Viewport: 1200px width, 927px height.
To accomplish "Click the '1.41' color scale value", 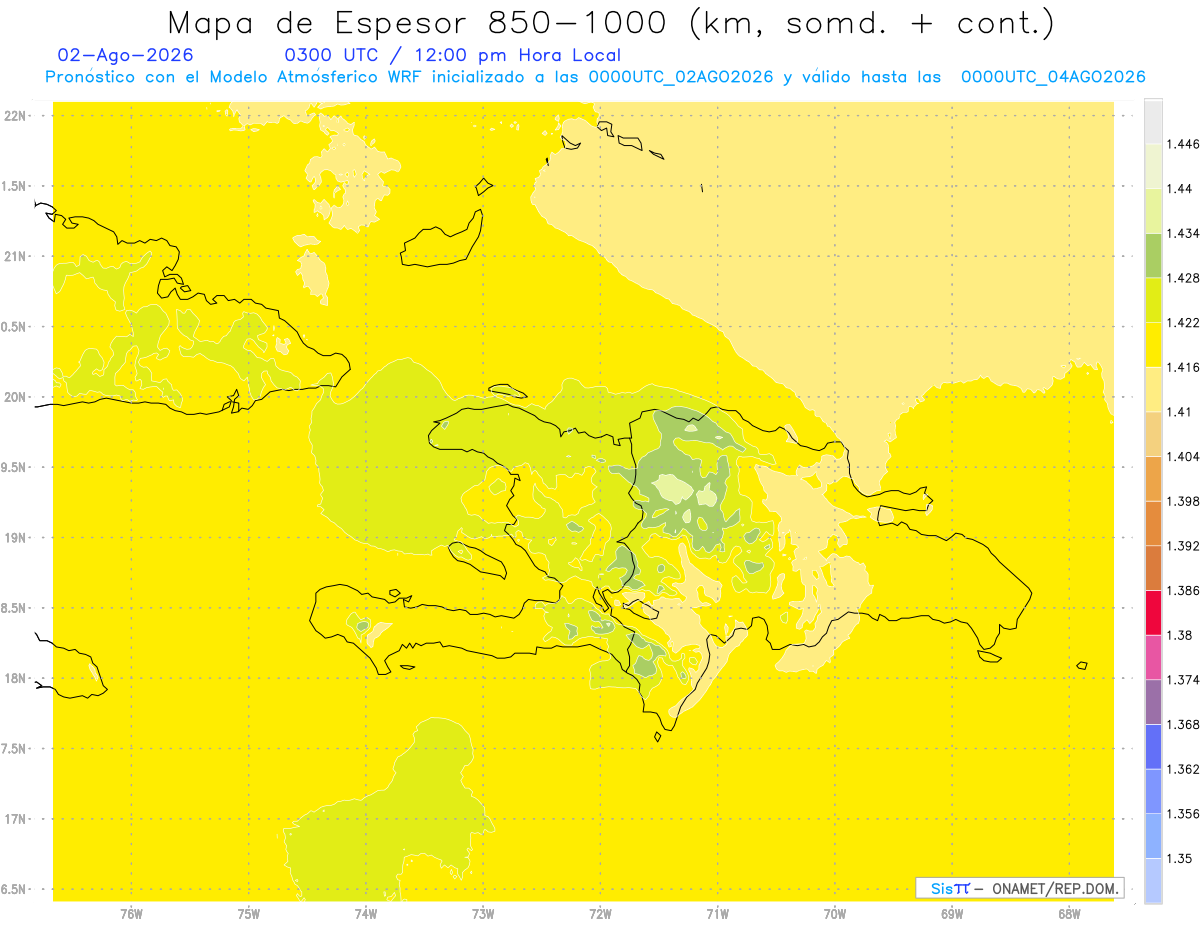I will tap(1179, 412).
